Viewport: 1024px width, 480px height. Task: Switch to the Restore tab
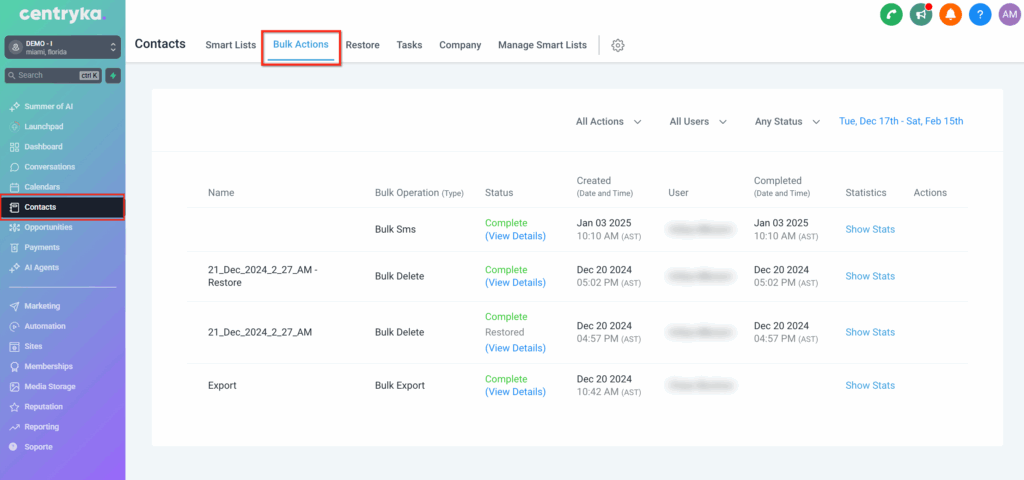362,46
